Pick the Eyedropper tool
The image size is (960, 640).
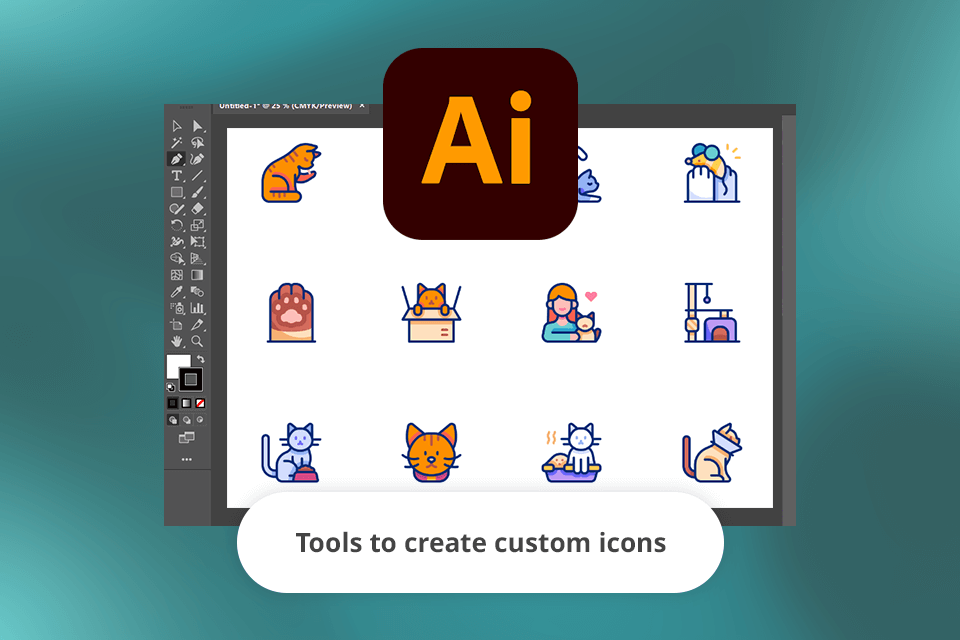coord(177,292)
